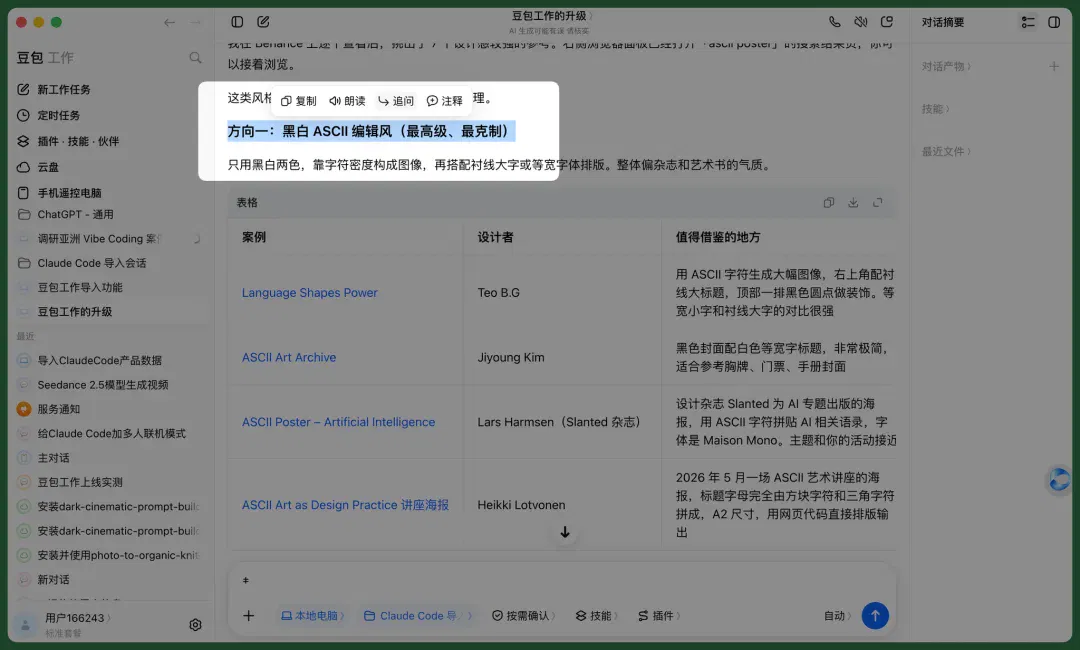Open the 技能 picker in the input bar
This screenshot has width=1080, height=650.
pyautogui.click(x=596, y=616)
